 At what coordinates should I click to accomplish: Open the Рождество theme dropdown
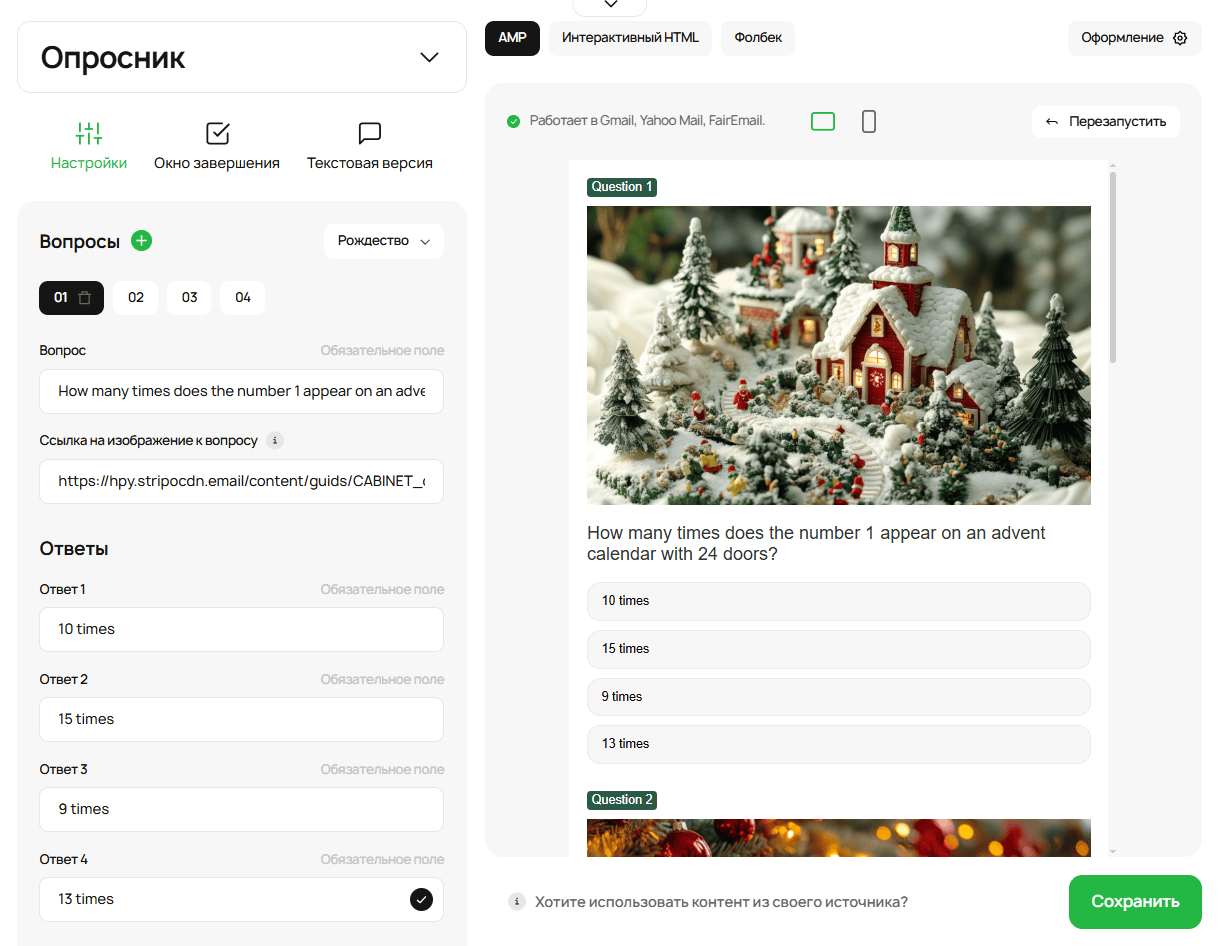(x=383, y=241)
